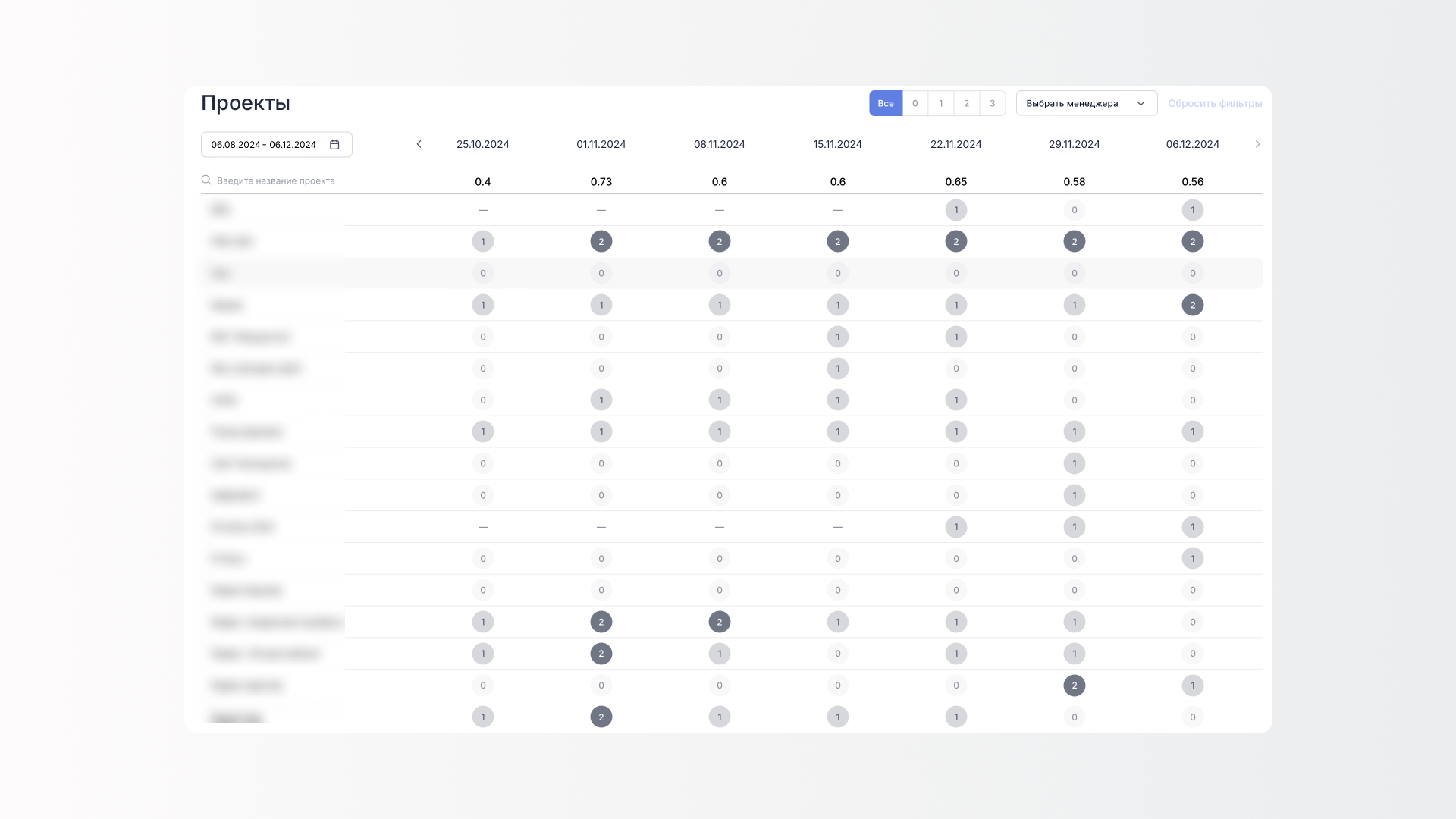Go to previous dates with left arrow

tap(419, 144)
